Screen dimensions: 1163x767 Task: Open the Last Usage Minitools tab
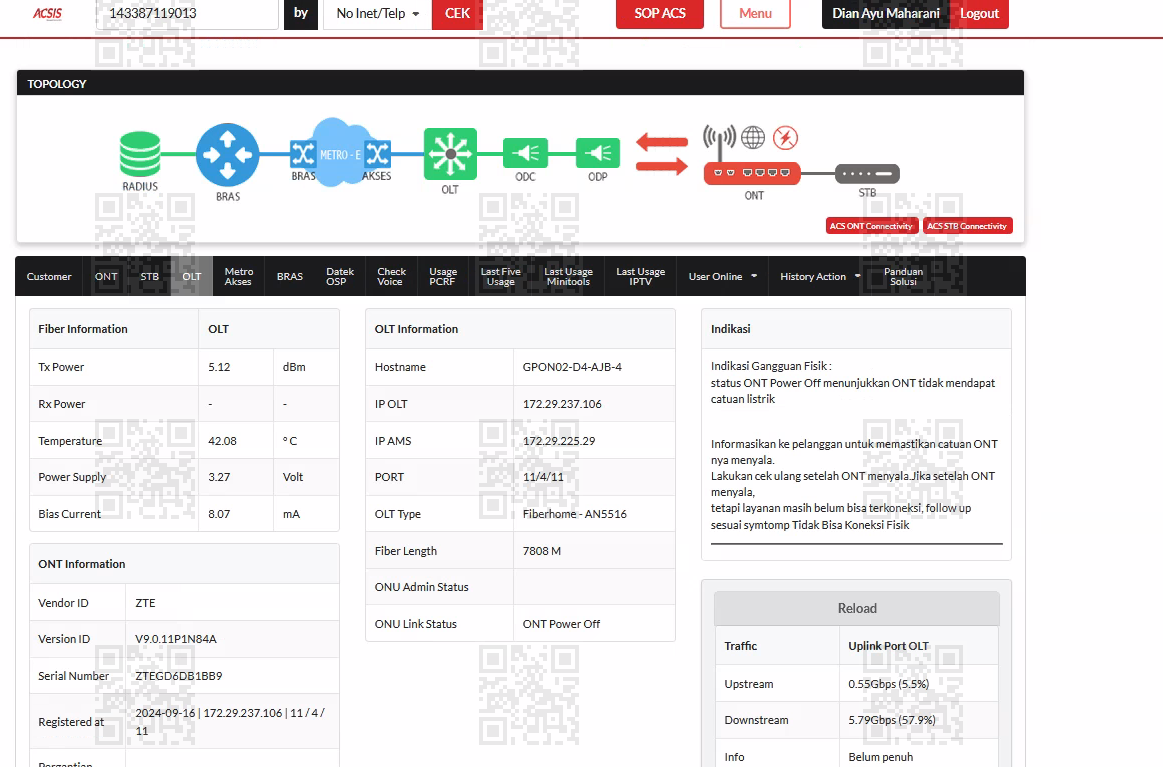[568, 276]
